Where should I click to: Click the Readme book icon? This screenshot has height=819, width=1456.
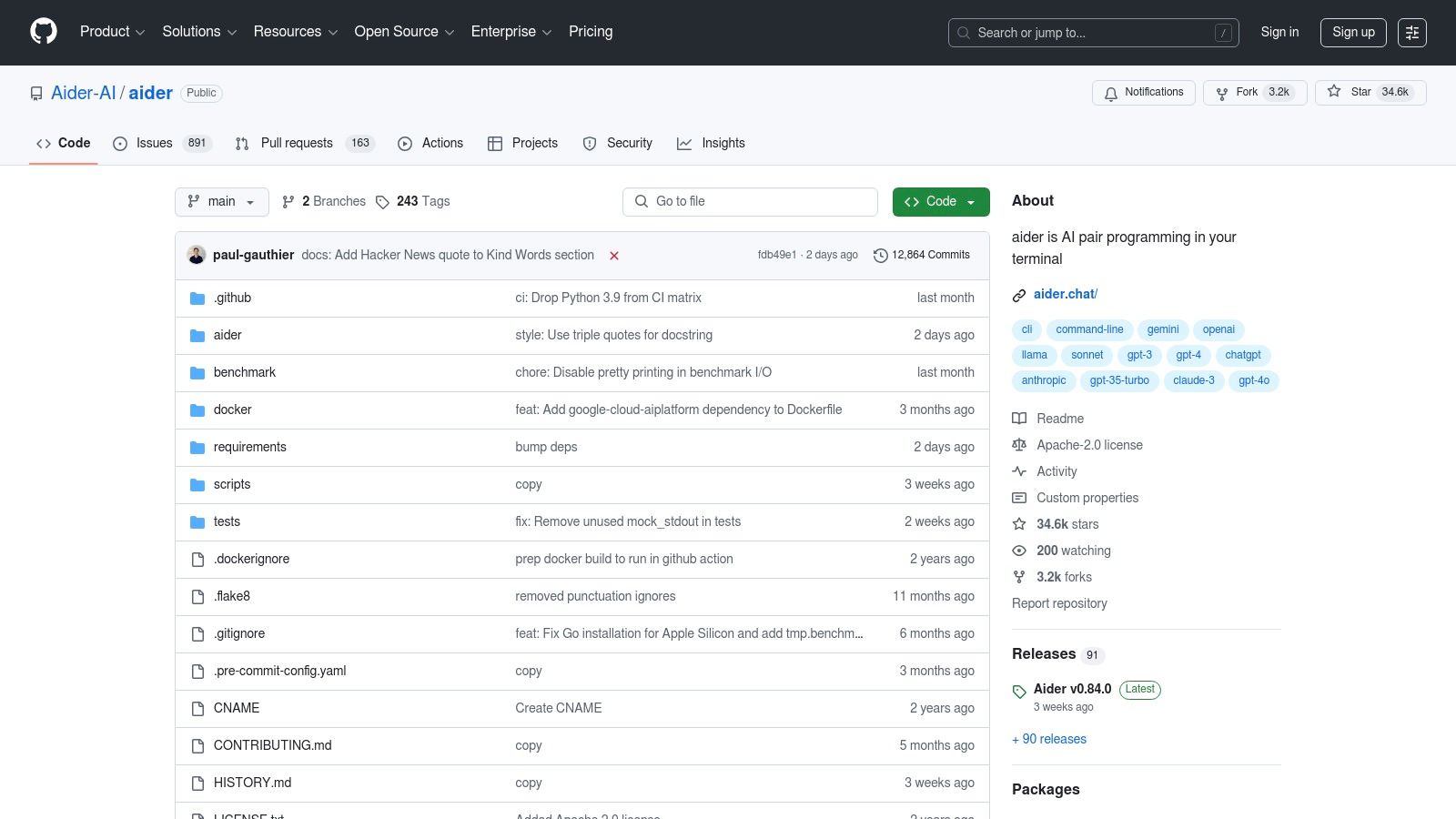point(1019,419)
